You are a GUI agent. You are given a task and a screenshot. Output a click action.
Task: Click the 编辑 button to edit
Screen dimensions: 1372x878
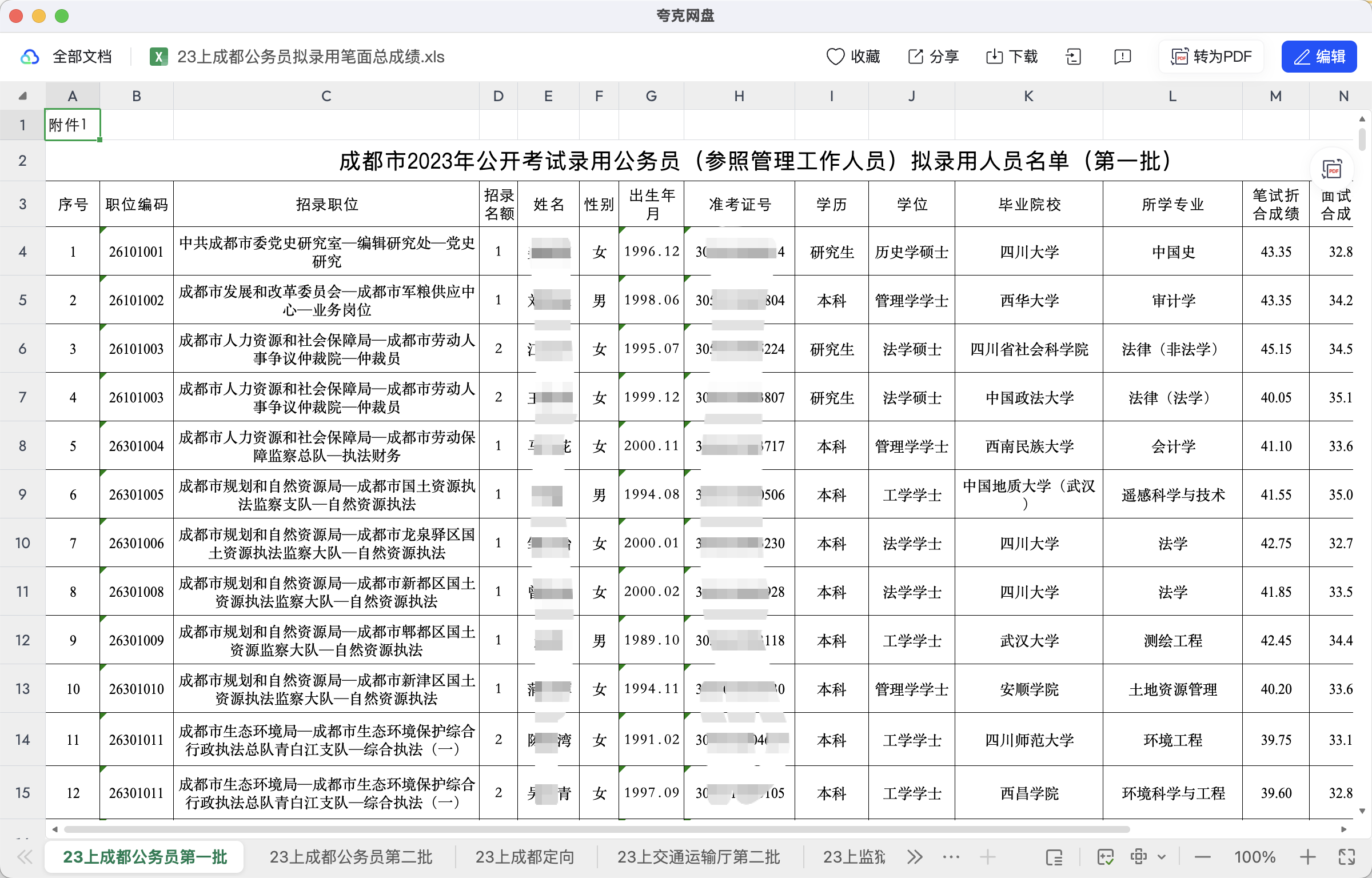(1319, 57)
